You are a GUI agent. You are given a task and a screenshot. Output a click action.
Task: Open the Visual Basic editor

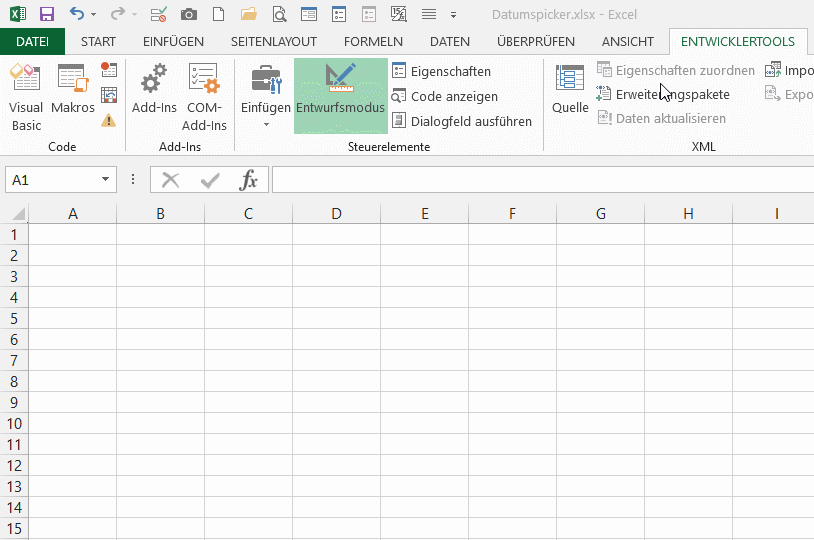[26, 96]
